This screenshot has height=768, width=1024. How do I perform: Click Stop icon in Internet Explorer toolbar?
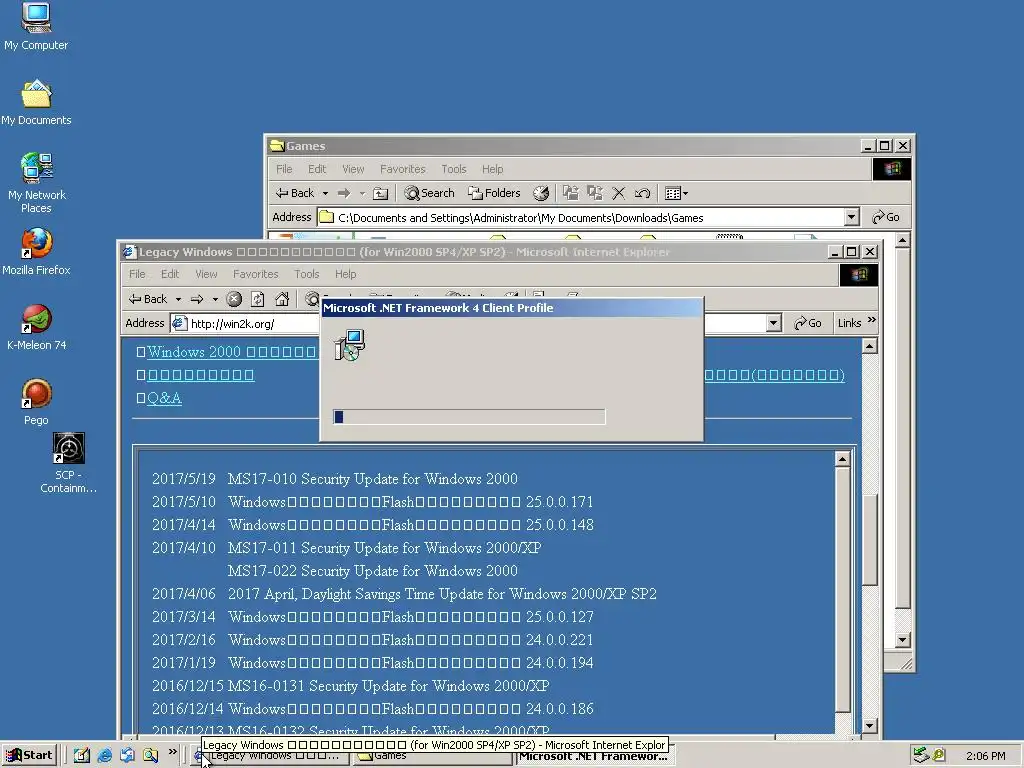coord(234,299)
